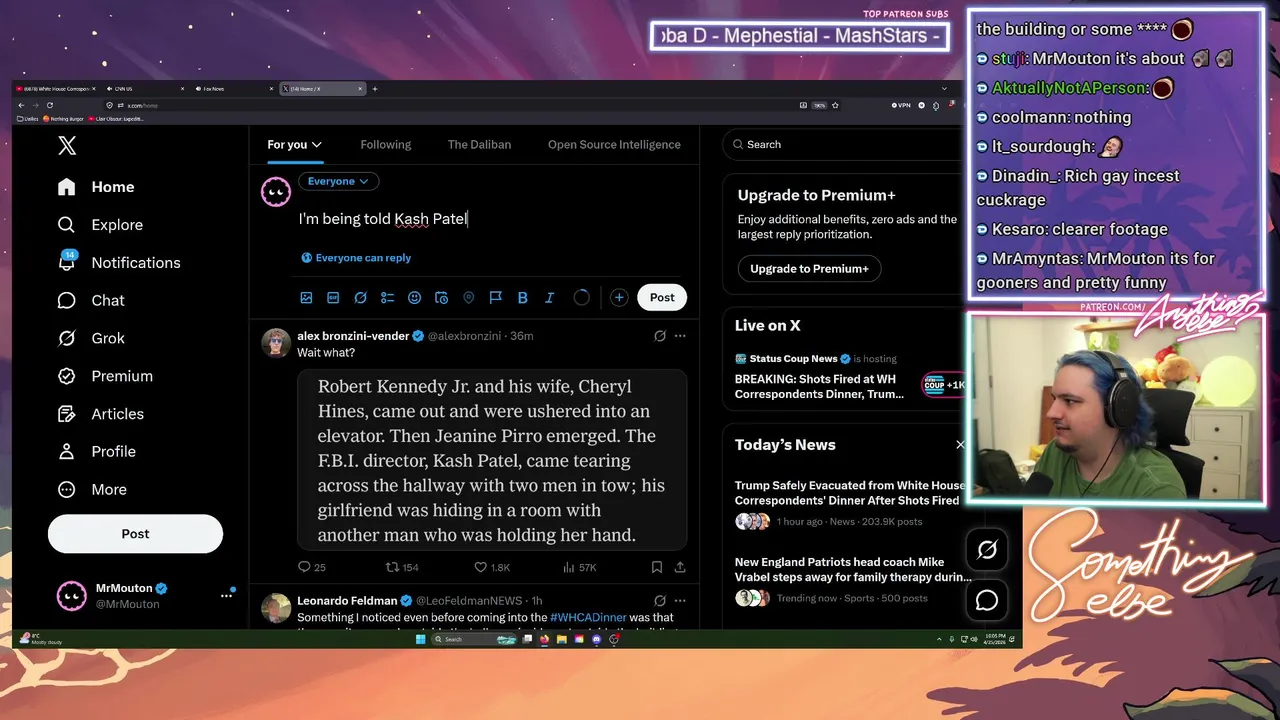Image resolution: width=1280 pixels, height=720 pixels.
Task: Toggle bold formatting in composer
Action: click(x=522, y=298)
